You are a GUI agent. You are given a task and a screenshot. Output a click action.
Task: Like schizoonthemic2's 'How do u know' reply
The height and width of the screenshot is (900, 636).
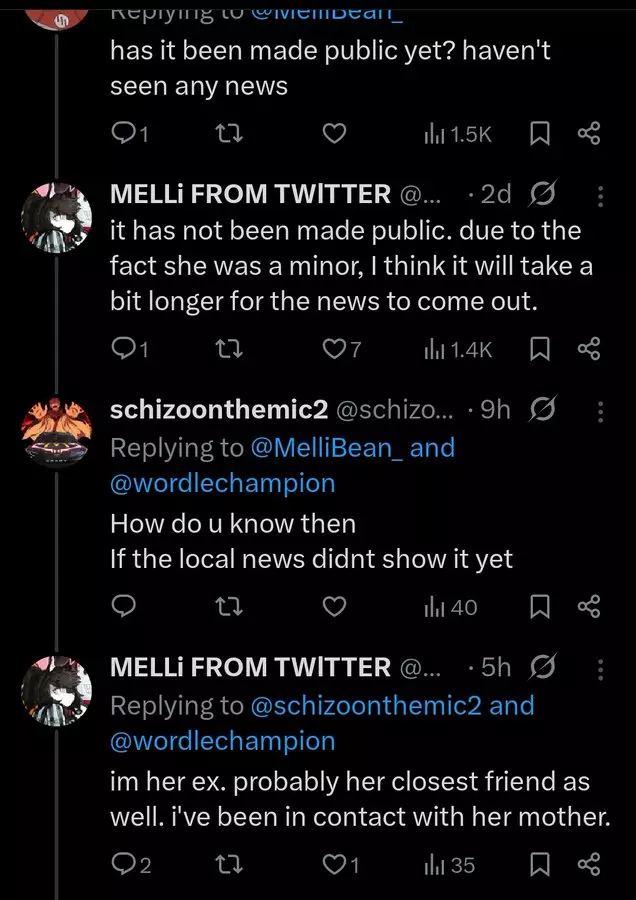337,607
